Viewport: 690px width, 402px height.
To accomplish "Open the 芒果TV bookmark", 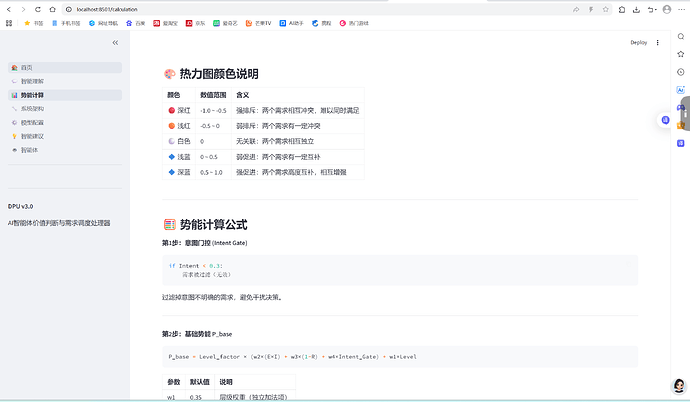I will [258, 23].
